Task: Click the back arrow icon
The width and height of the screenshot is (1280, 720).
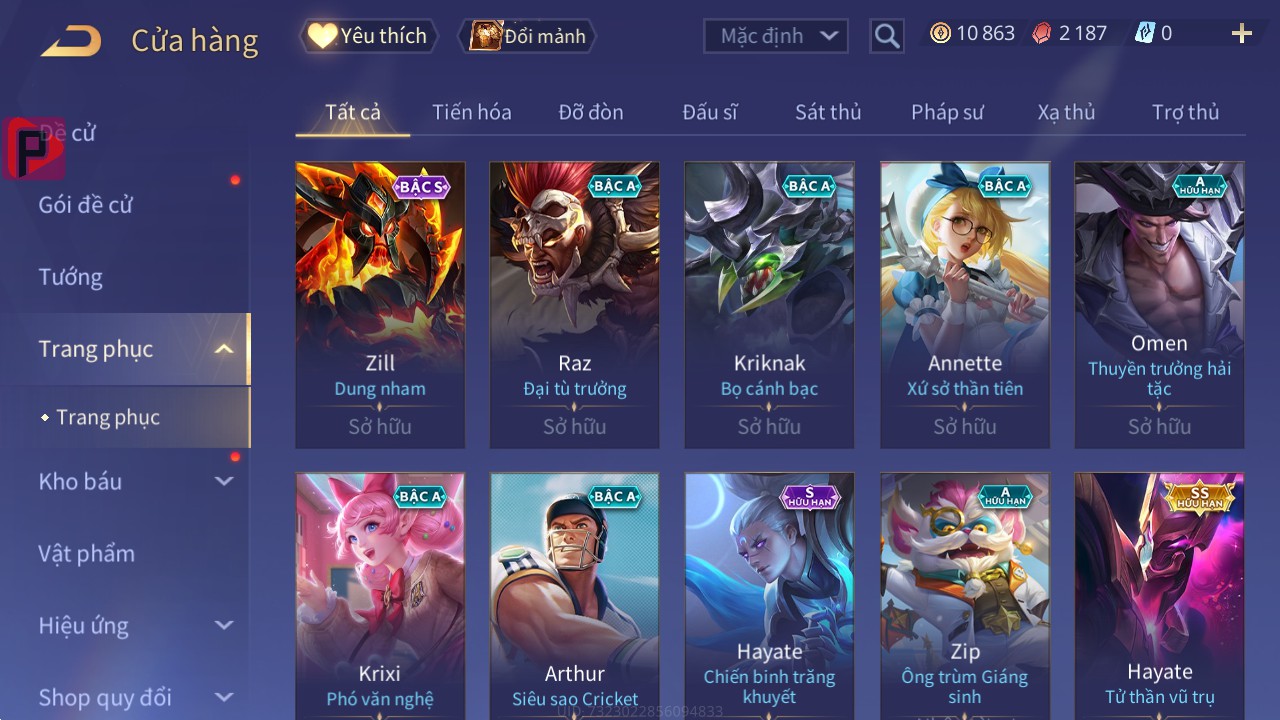Action: pos(72,40)
